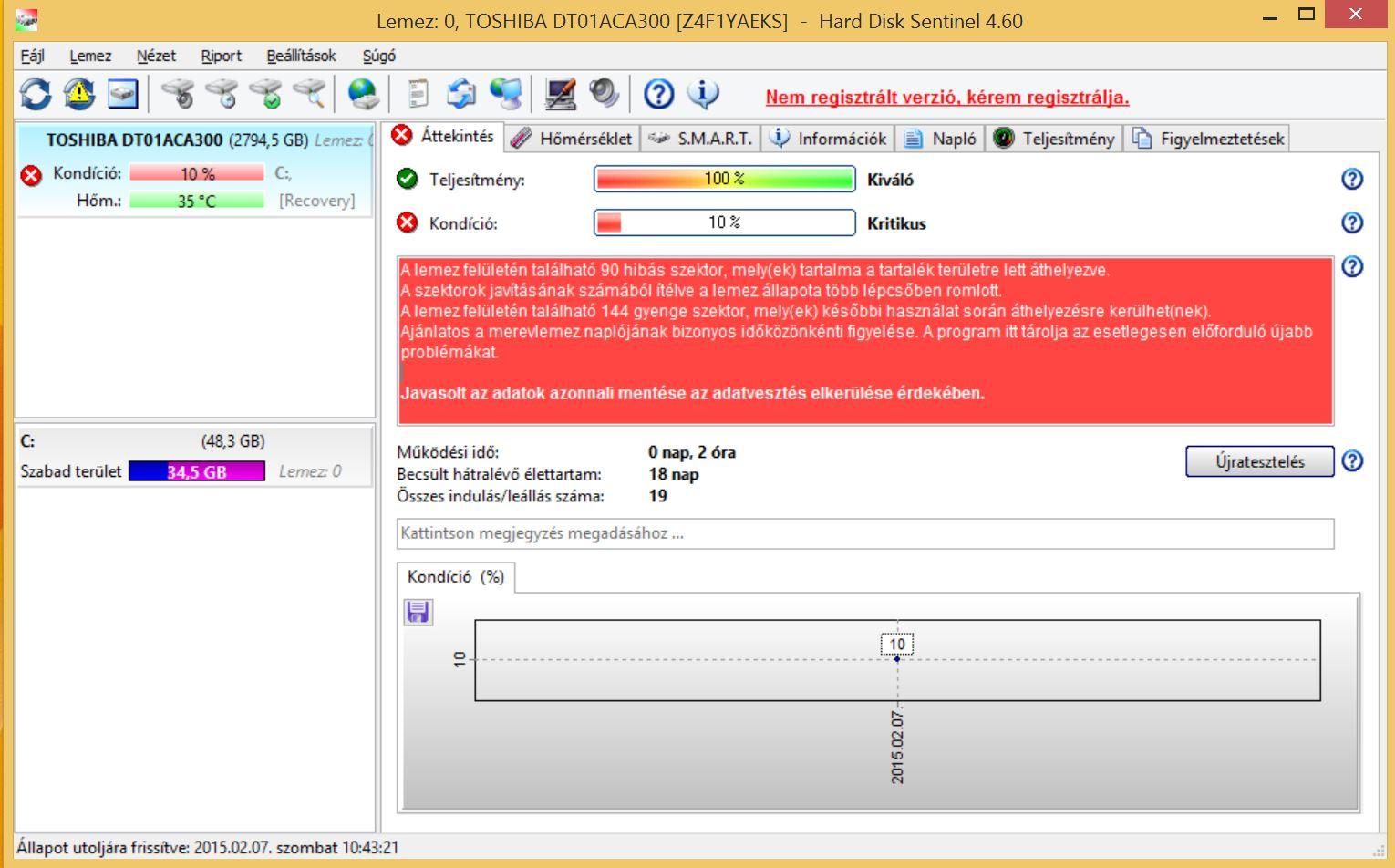Viewport: 1395px width, 868px height.
Task: Select the TOSHIBA DT01ACA300 disk entry
Action: point(195,170)
